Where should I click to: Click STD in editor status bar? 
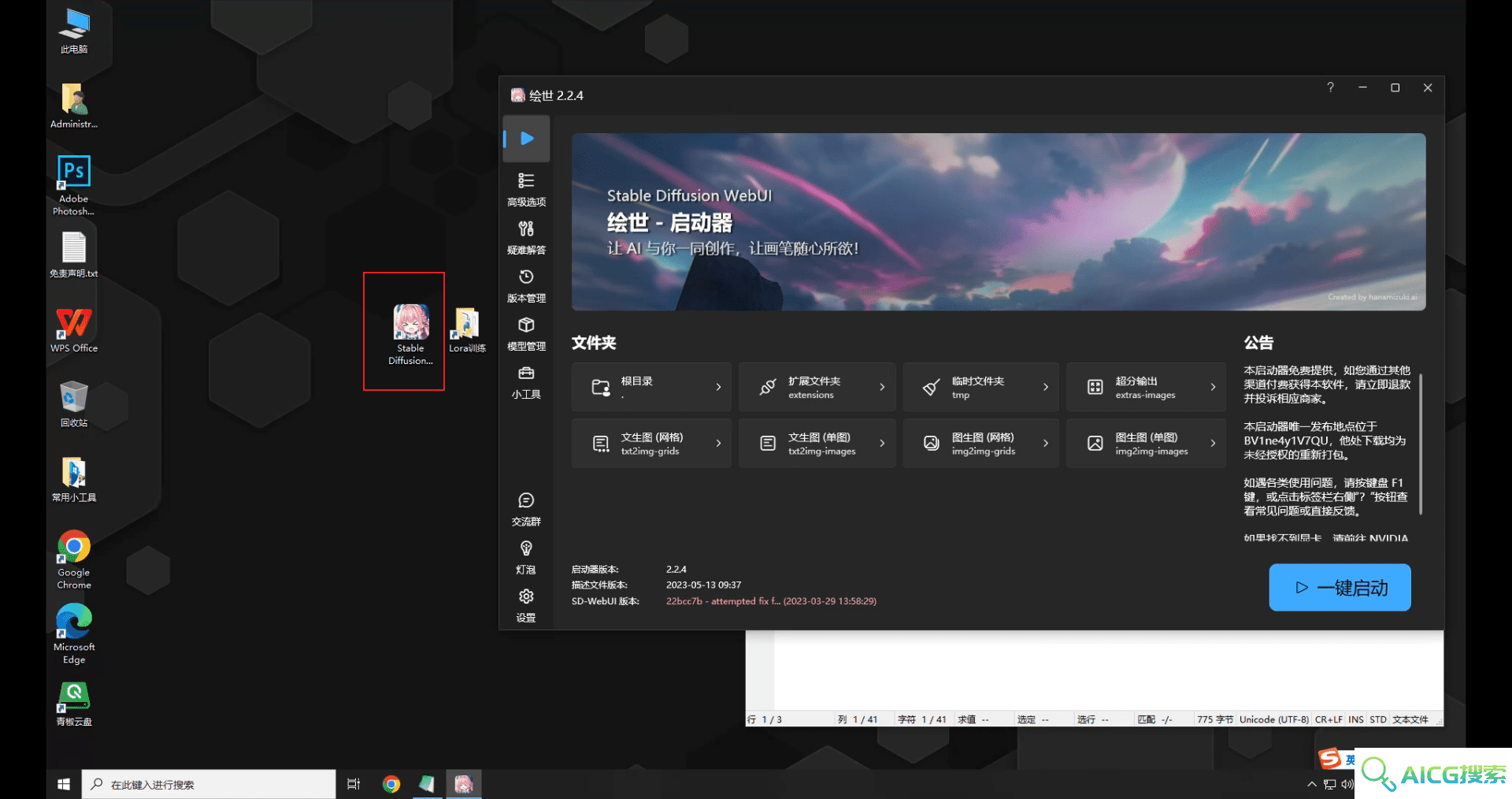(x=1377, y=719)
